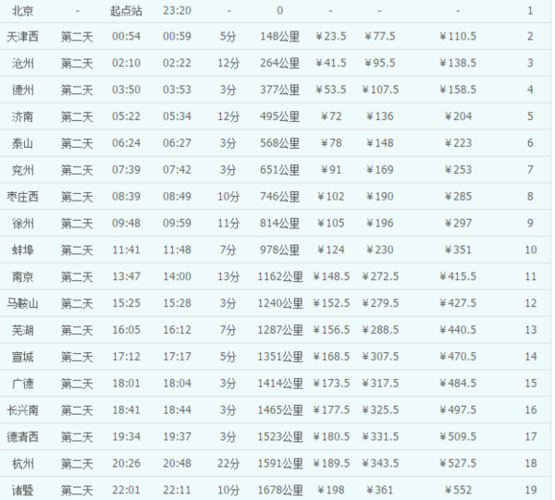The image size is (555, 500).
Task: Select departure time 14:00
Action: (177, 277)
